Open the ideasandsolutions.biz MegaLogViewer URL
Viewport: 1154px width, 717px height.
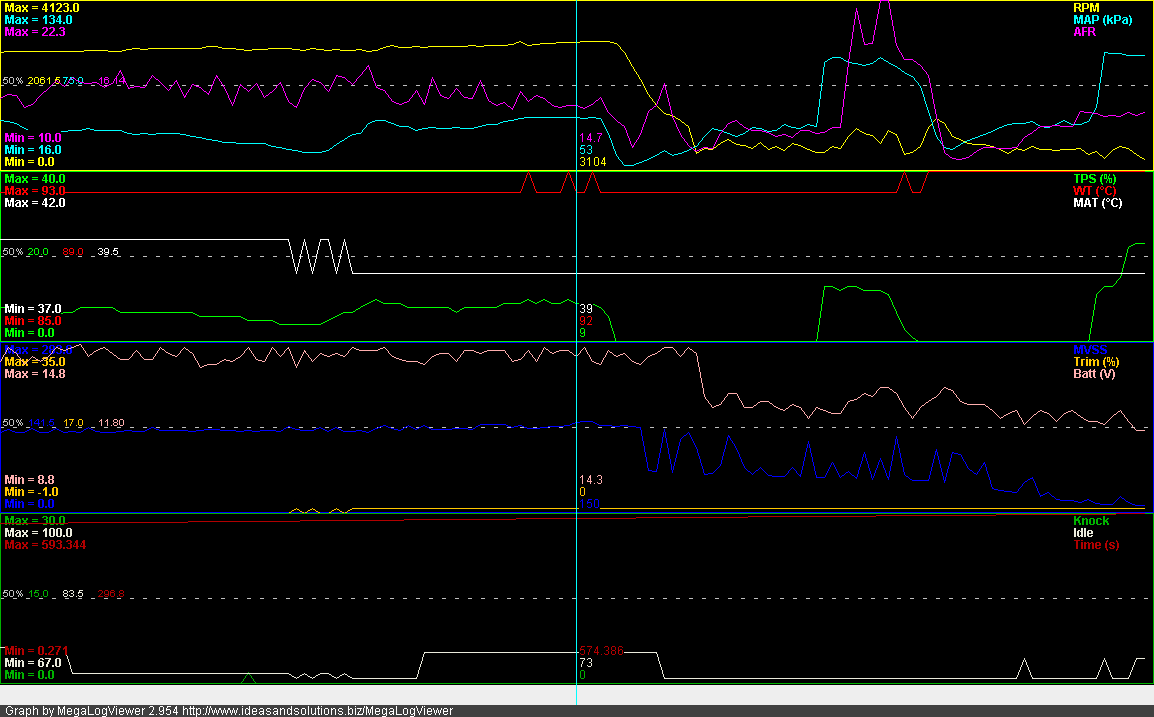[316, 710]
